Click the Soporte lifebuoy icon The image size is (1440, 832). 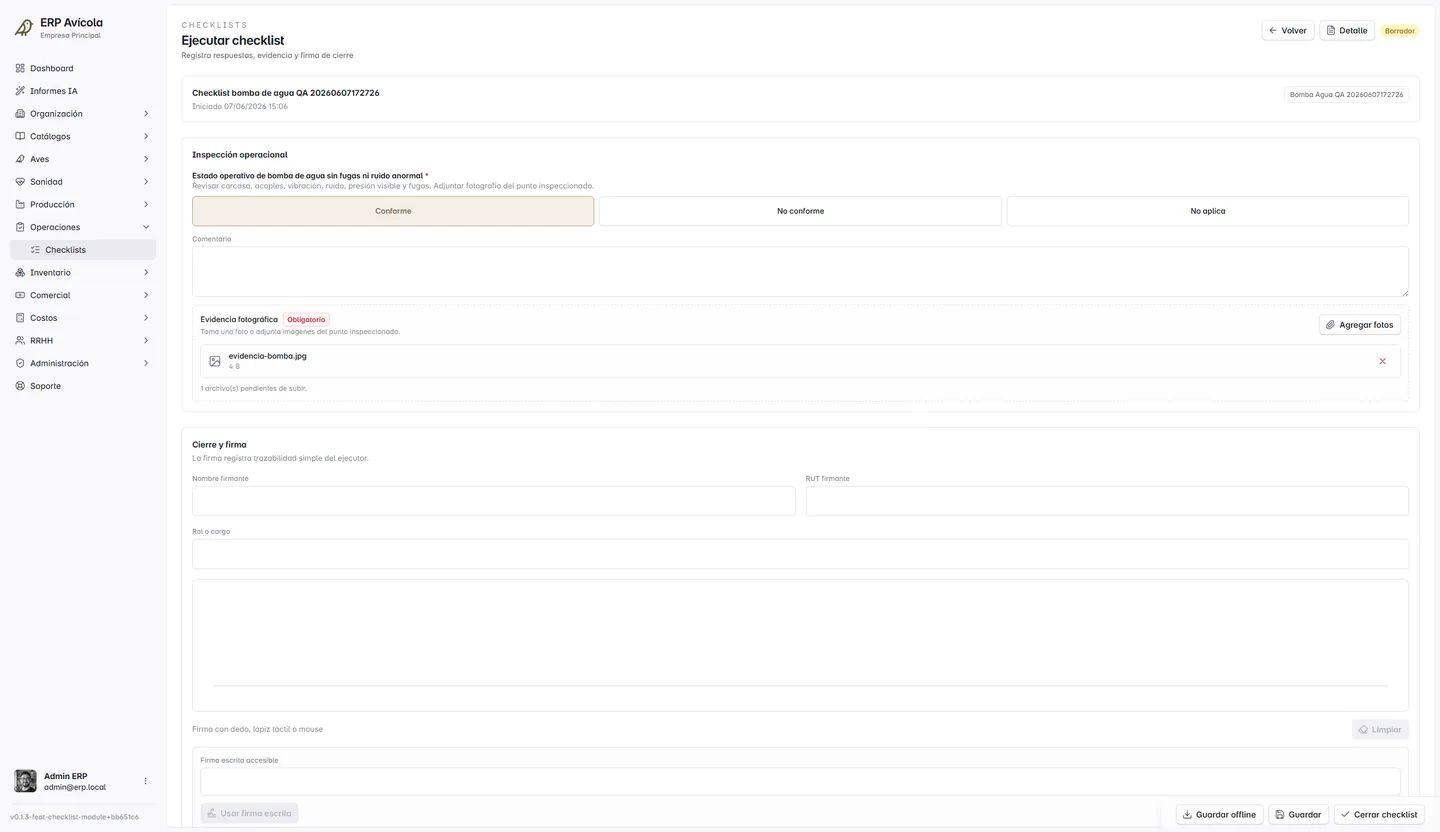pyautogui.click(x=20, y=386)
